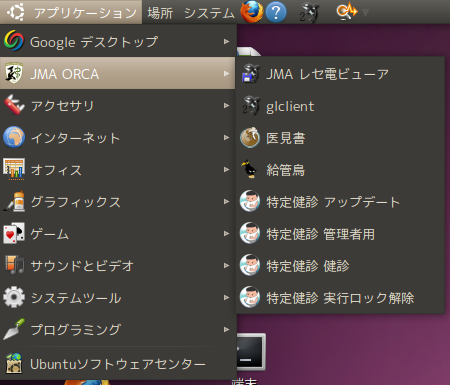Select Google デスクトップ menu entry
Image resolution: width=450 pixels, height=385 pixels.
[118, 41]
